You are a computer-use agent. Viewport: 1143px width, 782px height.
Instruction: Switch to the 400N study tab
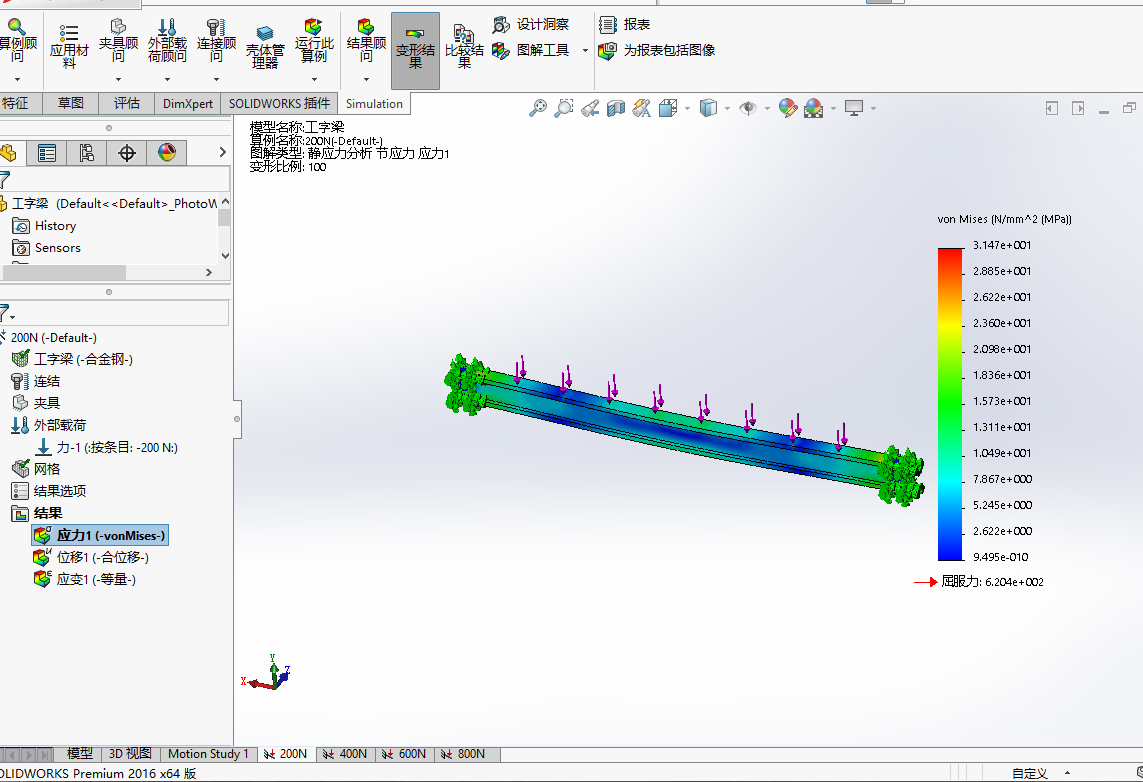pos(346,754)
